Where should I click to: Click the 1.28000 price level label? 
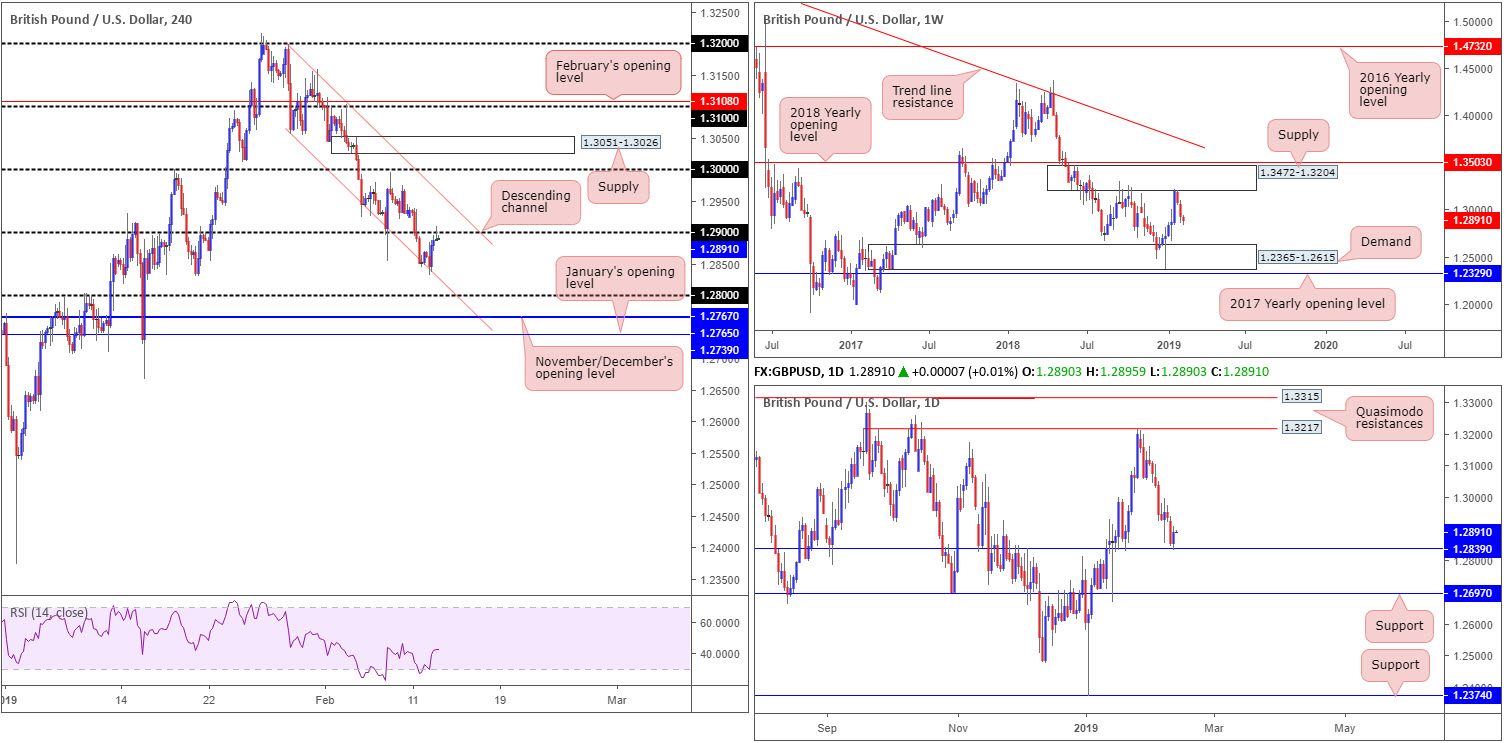[722, 296]
